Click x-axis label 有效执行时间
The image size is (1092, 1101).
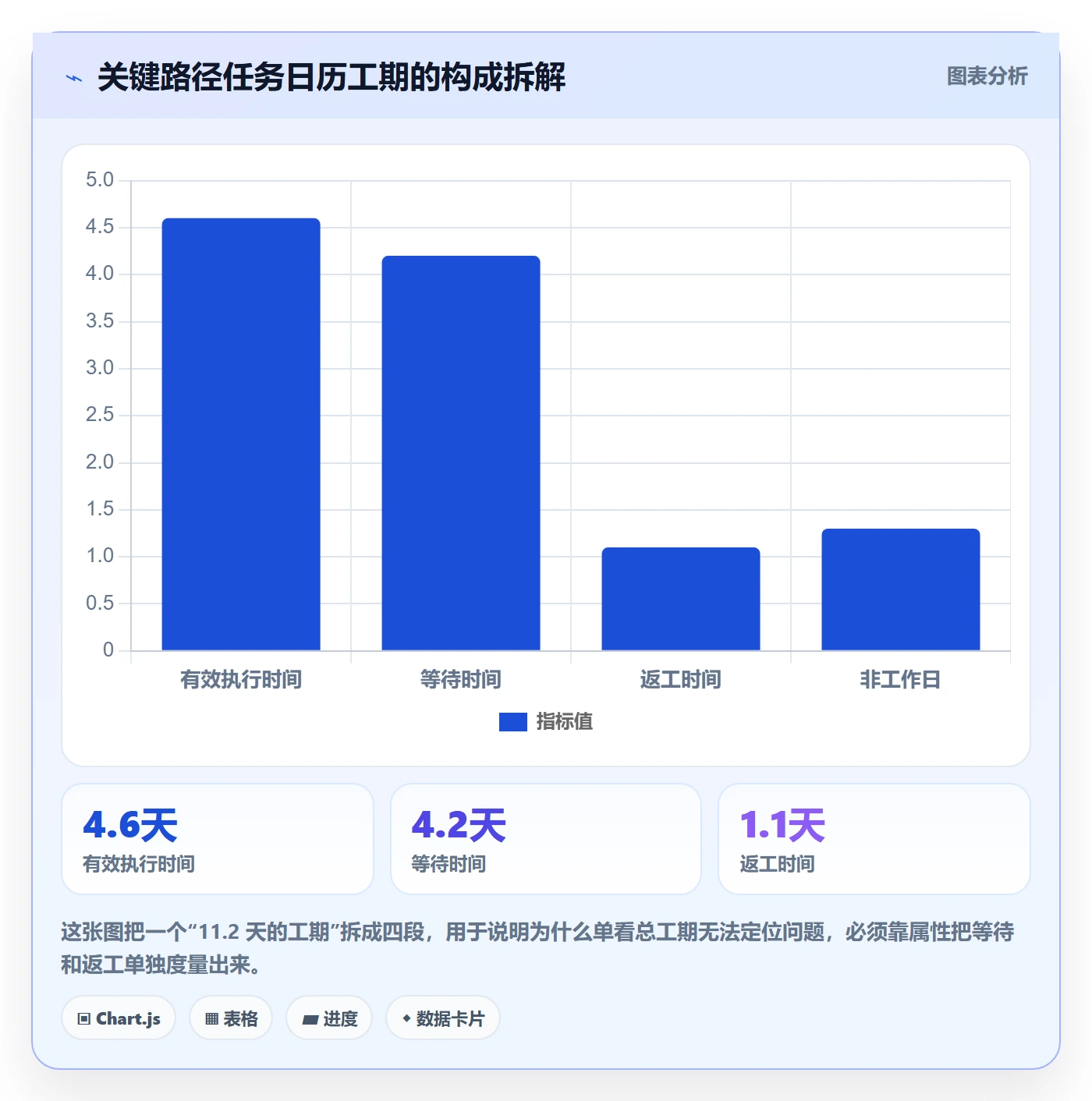[241, 680]
